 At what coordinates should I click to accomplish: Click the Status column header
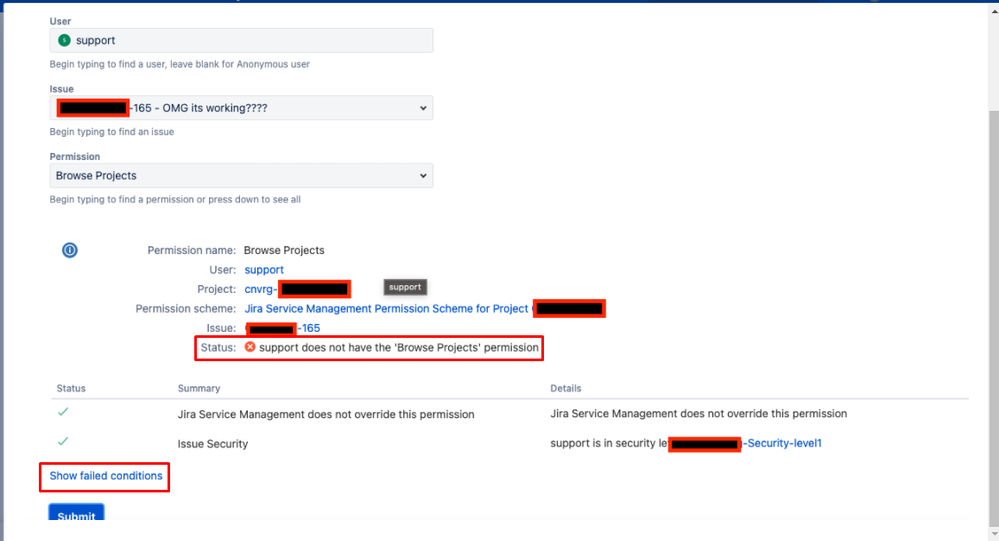71,388
